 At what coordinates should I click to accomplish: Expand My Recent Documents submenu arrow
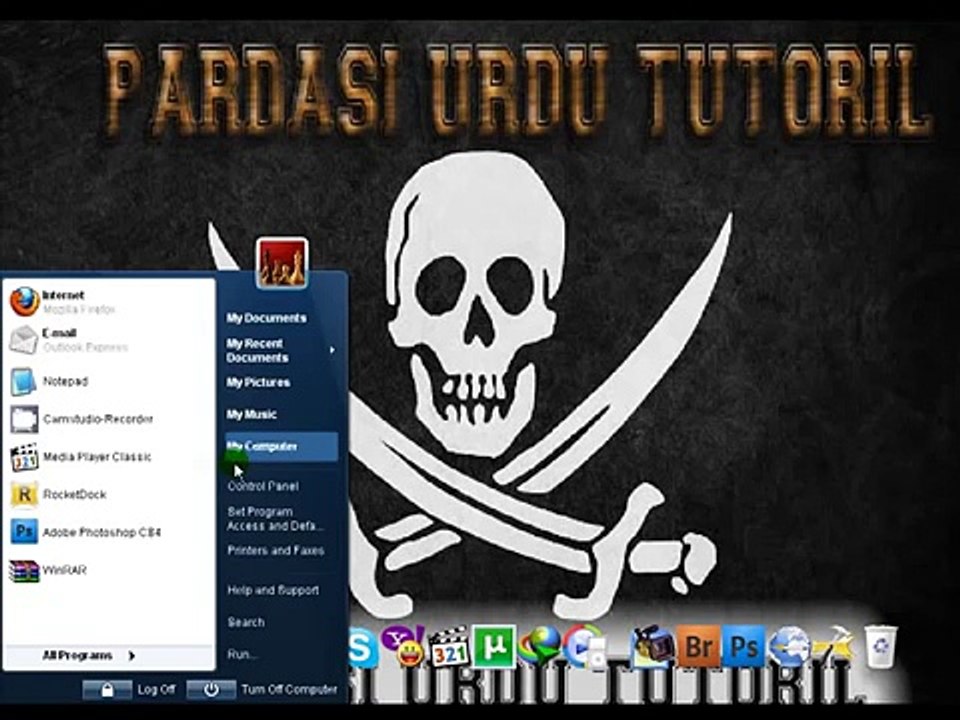pos(332,350)
